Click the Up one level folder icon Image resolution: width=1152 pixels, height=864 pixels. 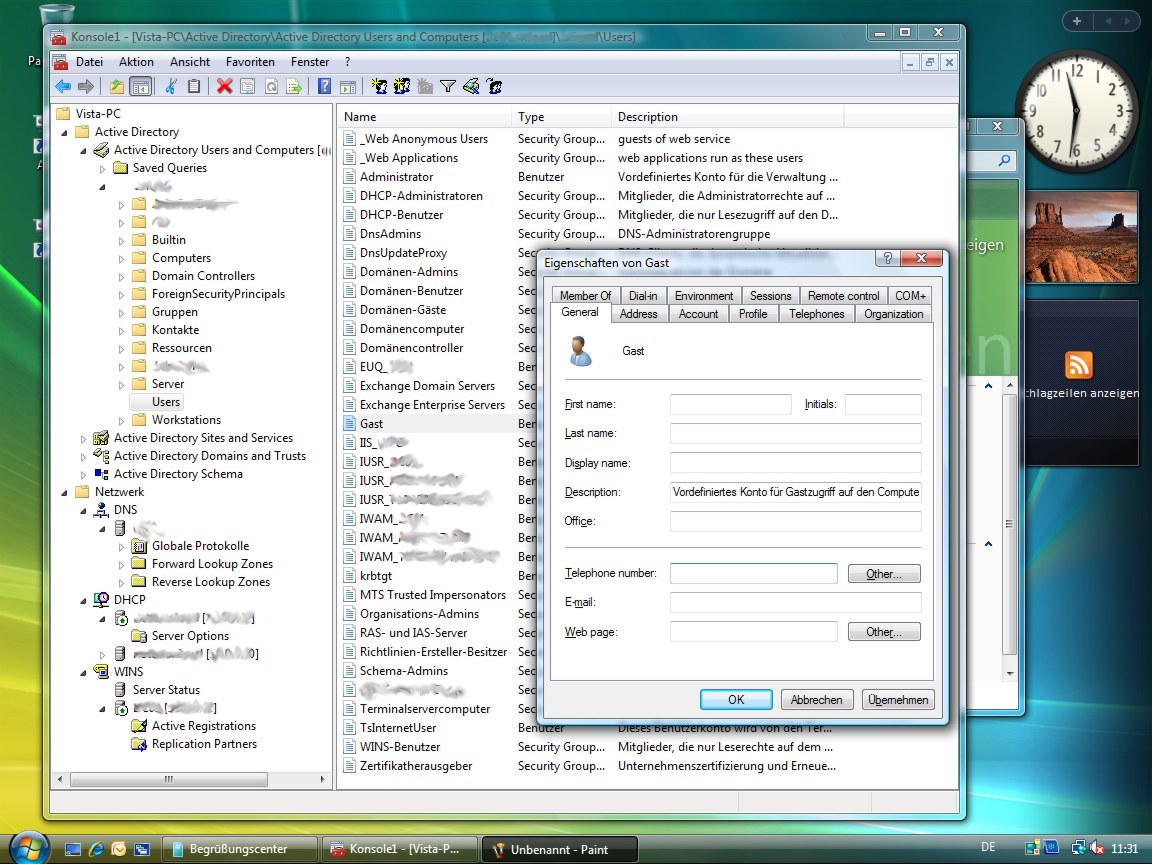pos(117,87)
